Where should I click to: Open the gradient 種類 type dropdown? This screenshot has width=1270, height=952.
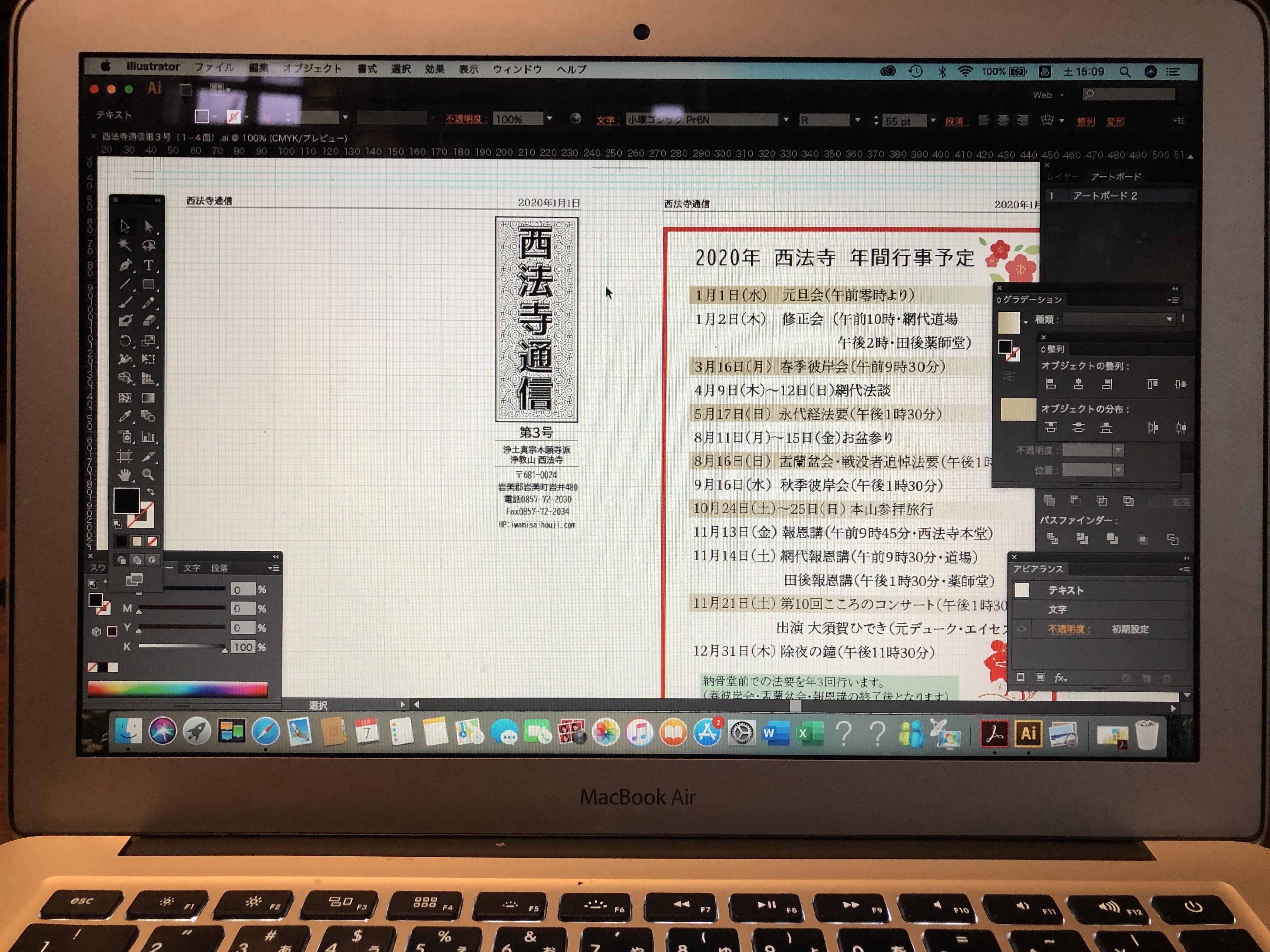point(1169,319)
